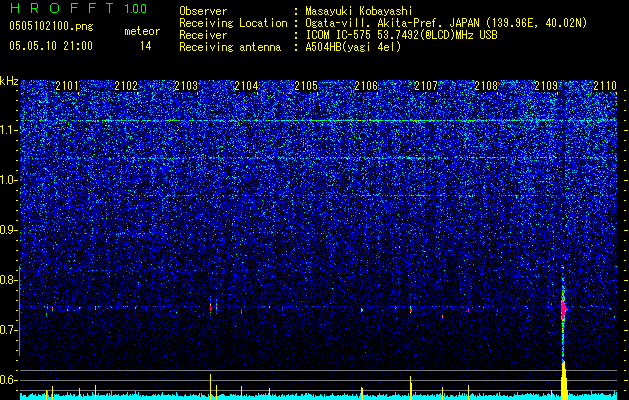This screenshot has width=629, height=400.
Task: Click the 1.1 kHz axis label
Action: (x=8, y=130)
